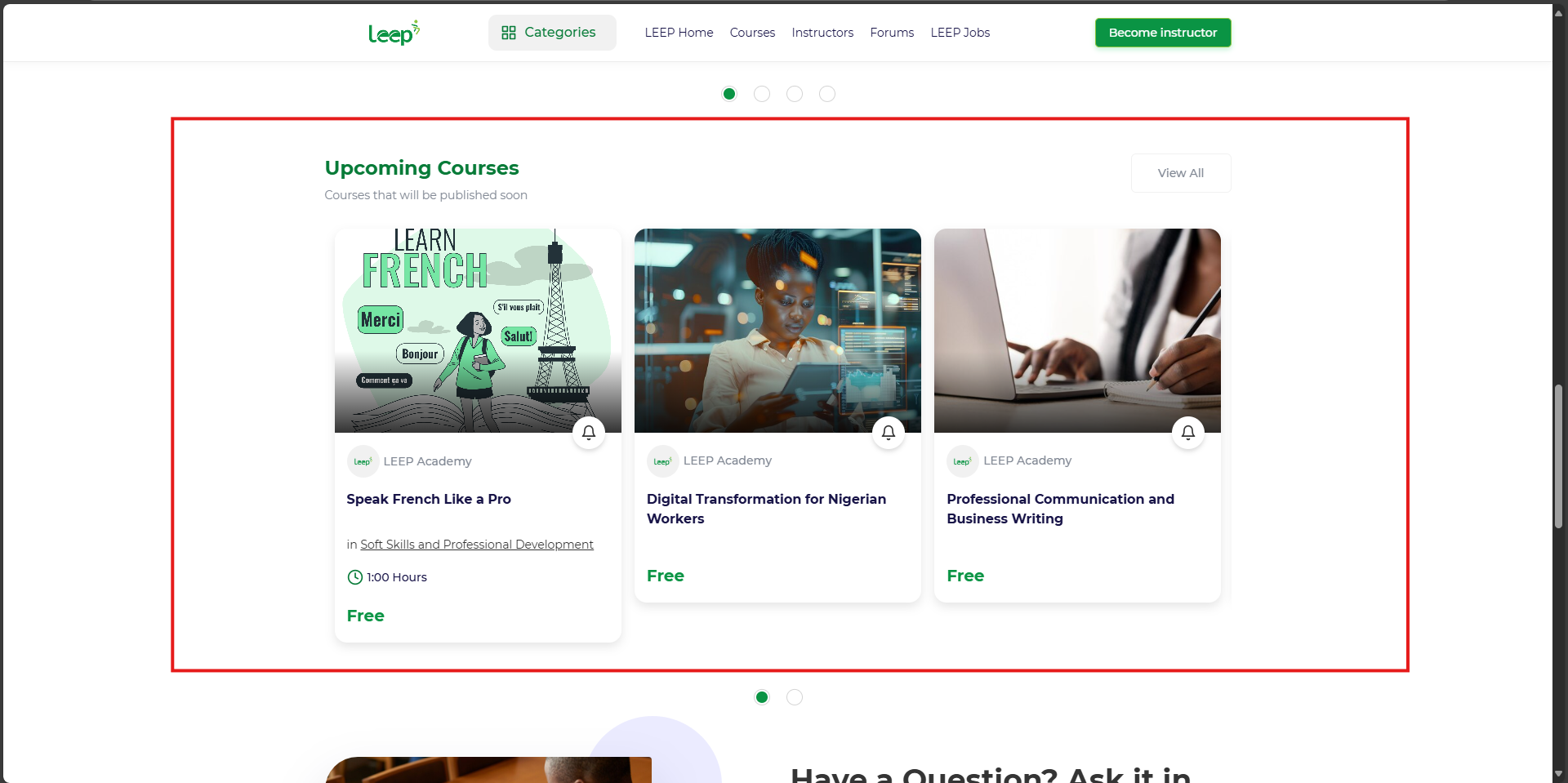Click LEEP Academy avatar on Digital Transformation card
This screenshot has height=783, width=1568.
[x=662, y=461]
